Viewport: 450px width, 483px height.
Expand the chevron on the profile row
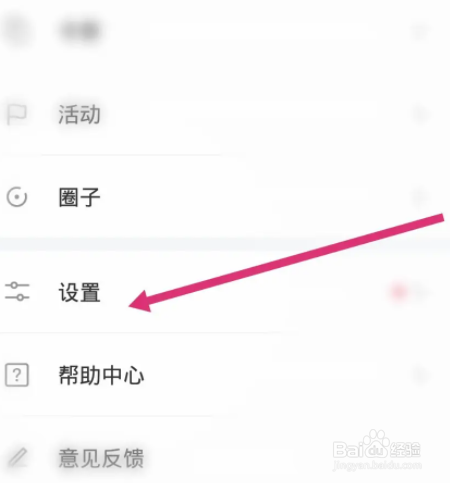tap(419, 31)
